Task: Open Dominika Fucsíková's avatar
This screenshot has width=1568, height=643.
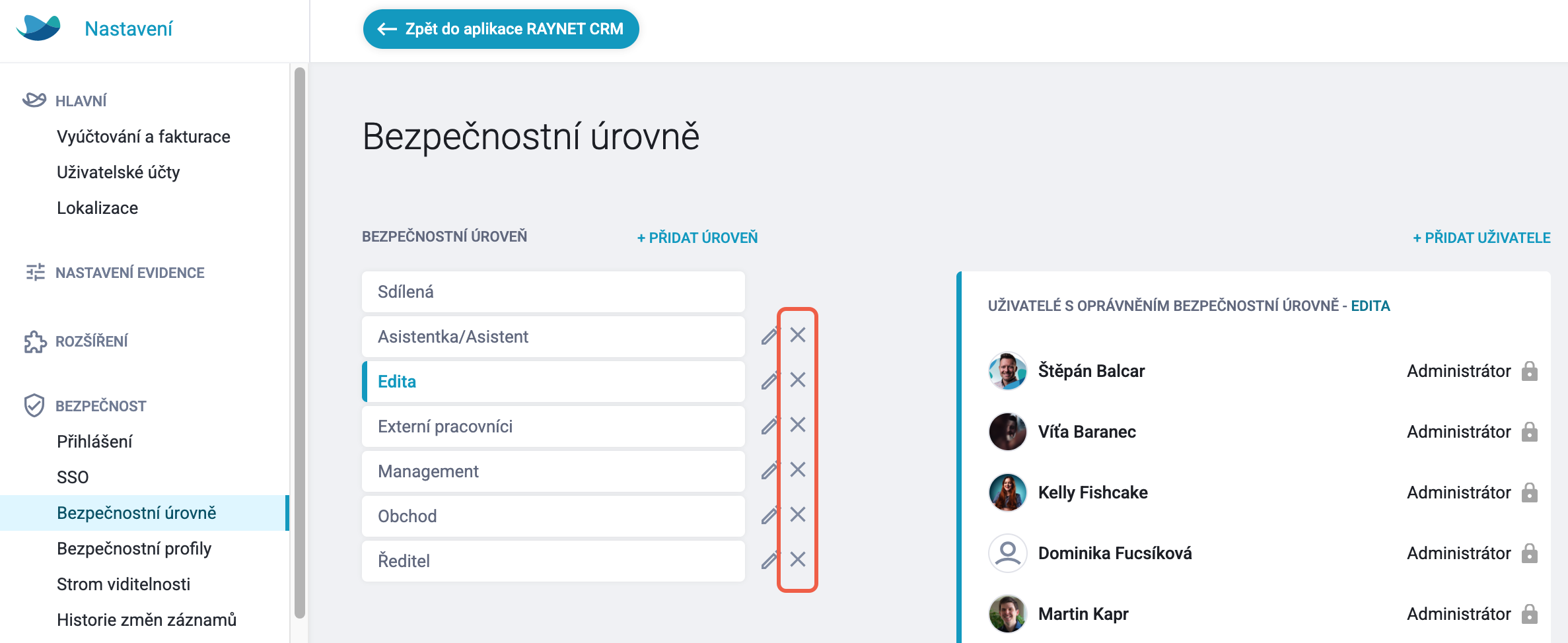Action: [1008, 553]
